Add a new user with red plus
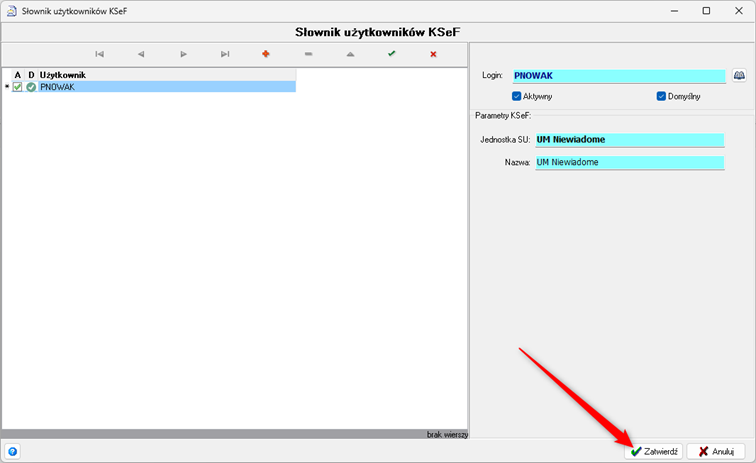 click(266, 54)
